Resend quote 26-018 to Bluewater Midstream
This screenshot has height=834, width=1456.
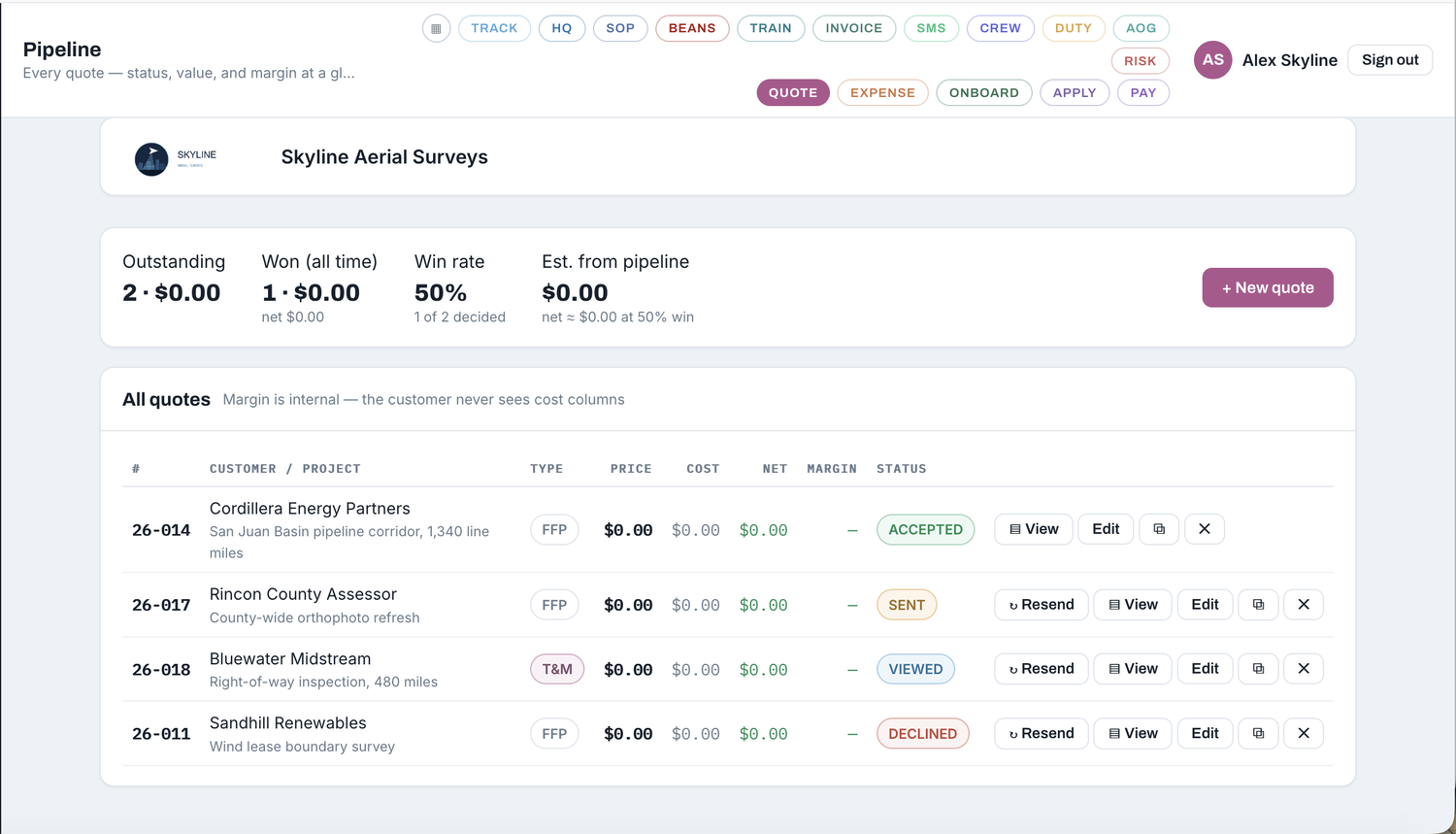coord(1042,669)
